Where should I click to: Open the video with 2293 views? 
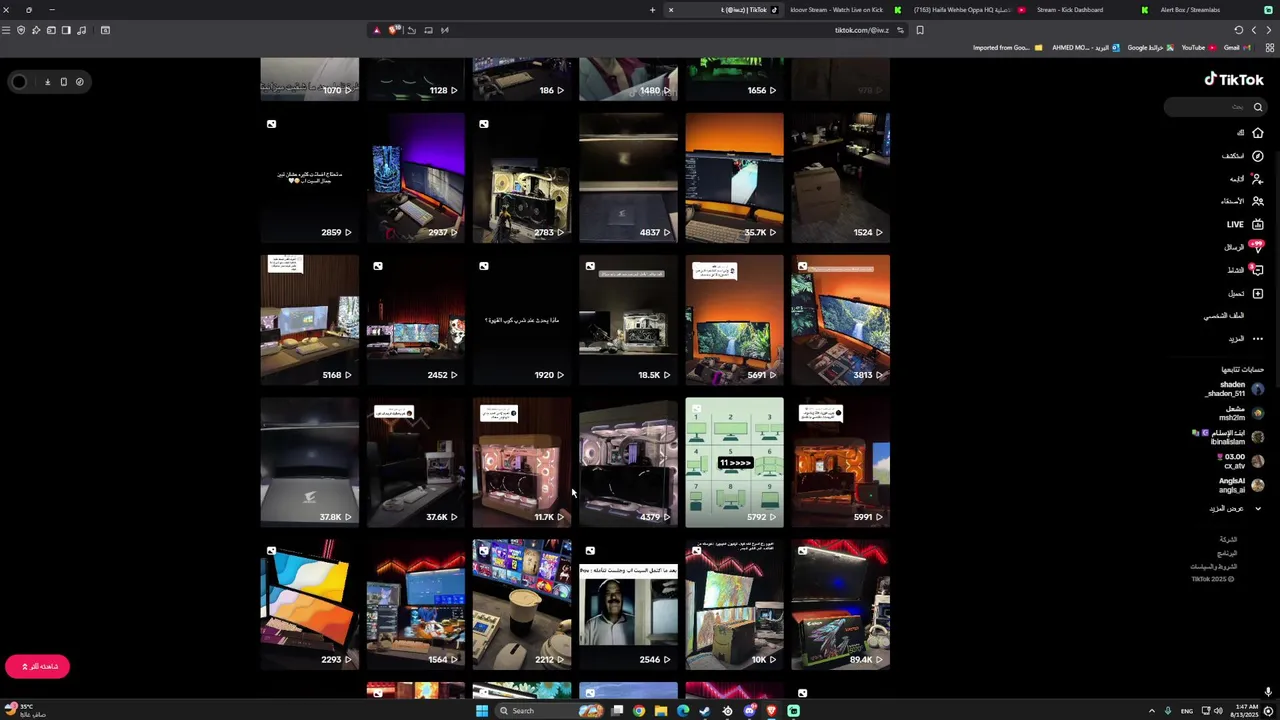pyautogui.click(x=309, y=604)
